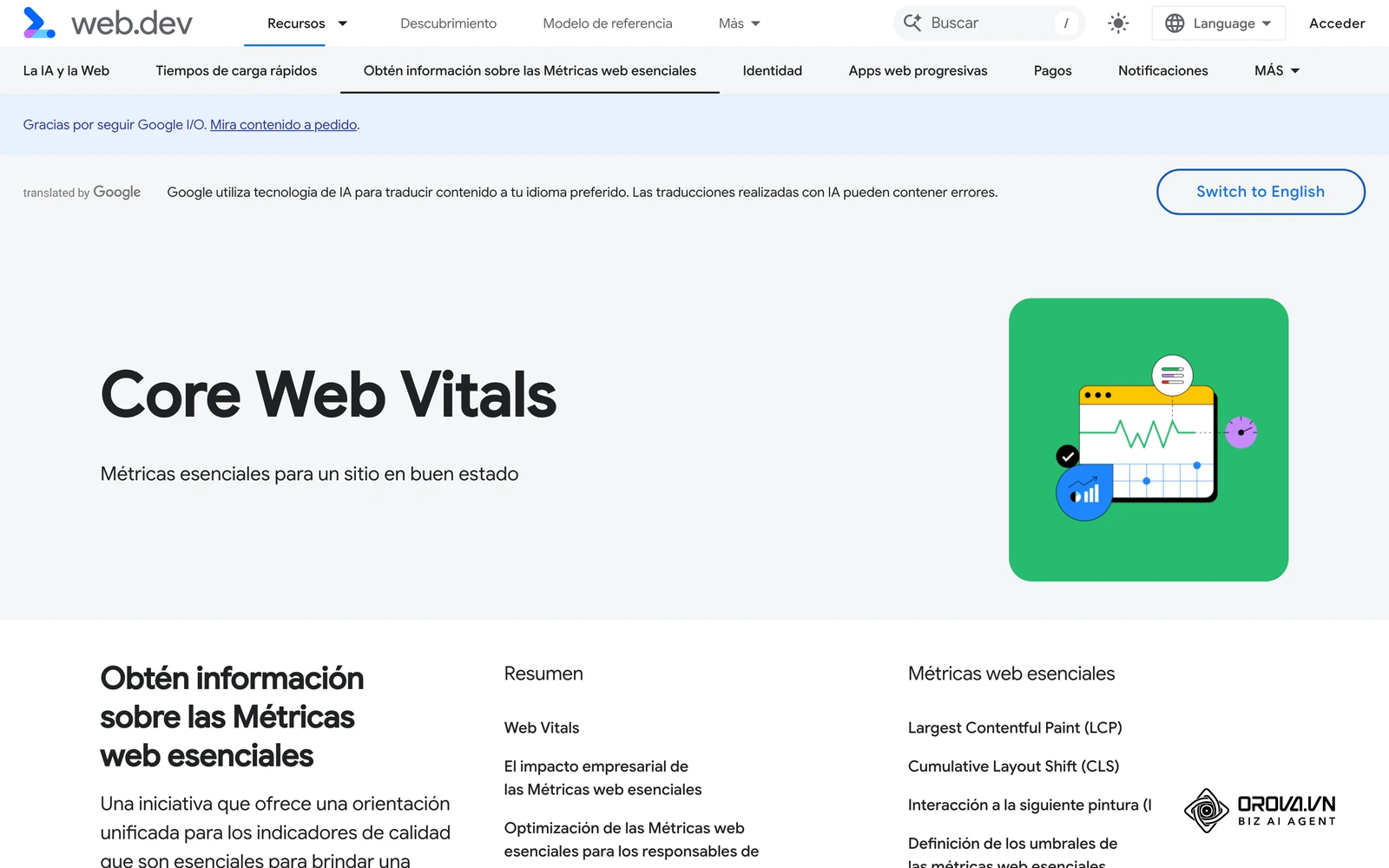This screenshot has width=1389, height=868.
Task: Open Largest Contentful Paint (LCP) link
Action: [x=1015, y=727]
